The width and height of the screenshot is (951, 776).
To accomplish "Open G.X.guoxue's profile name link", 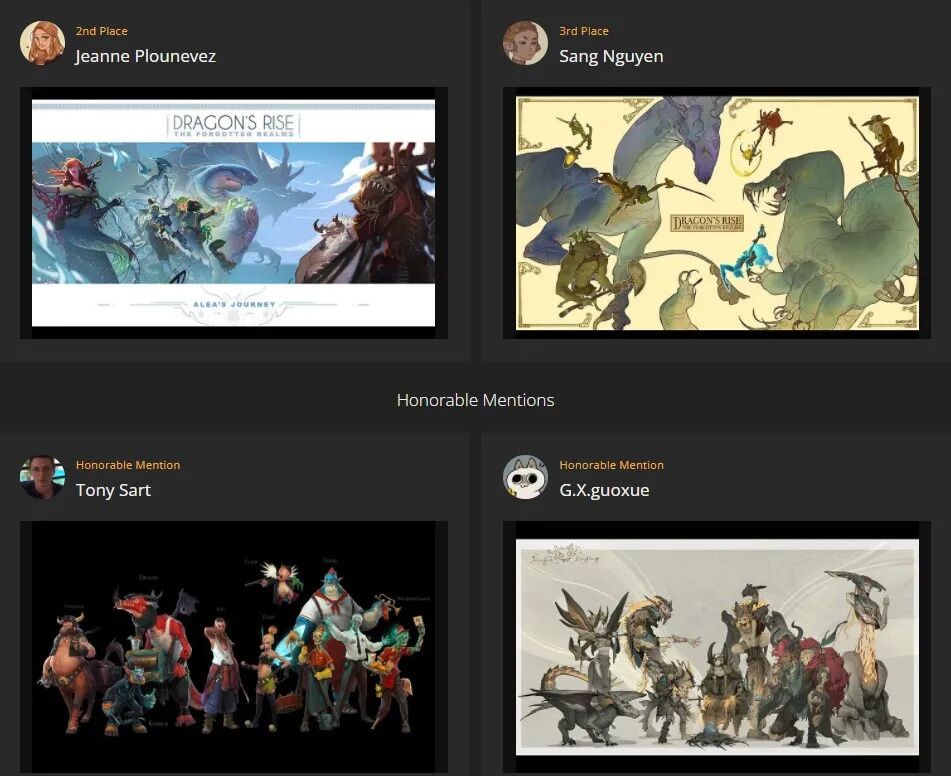I will pos(604,490).
